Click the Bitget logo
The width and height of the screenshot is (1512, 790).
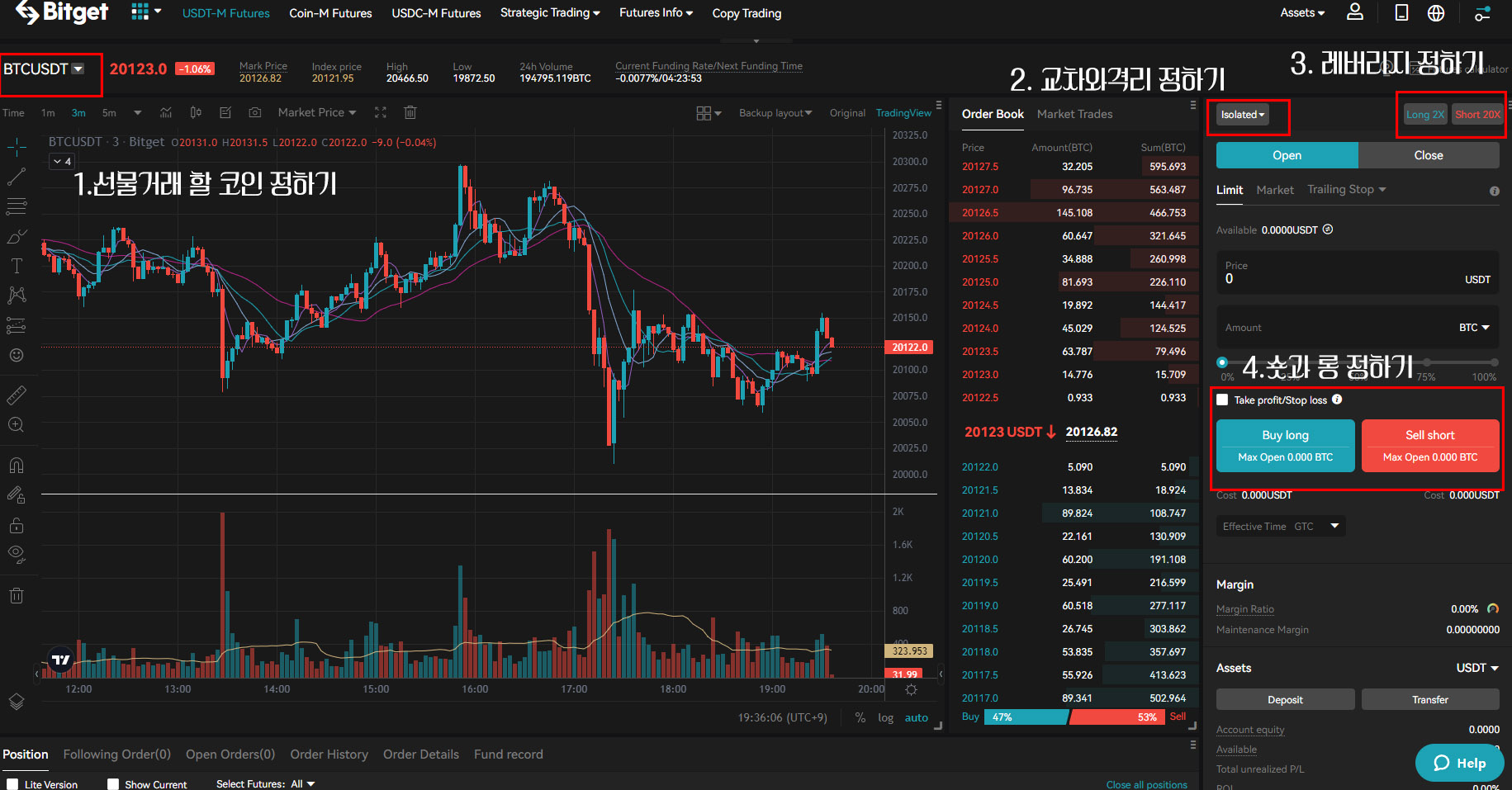click(x=62, y=12)
